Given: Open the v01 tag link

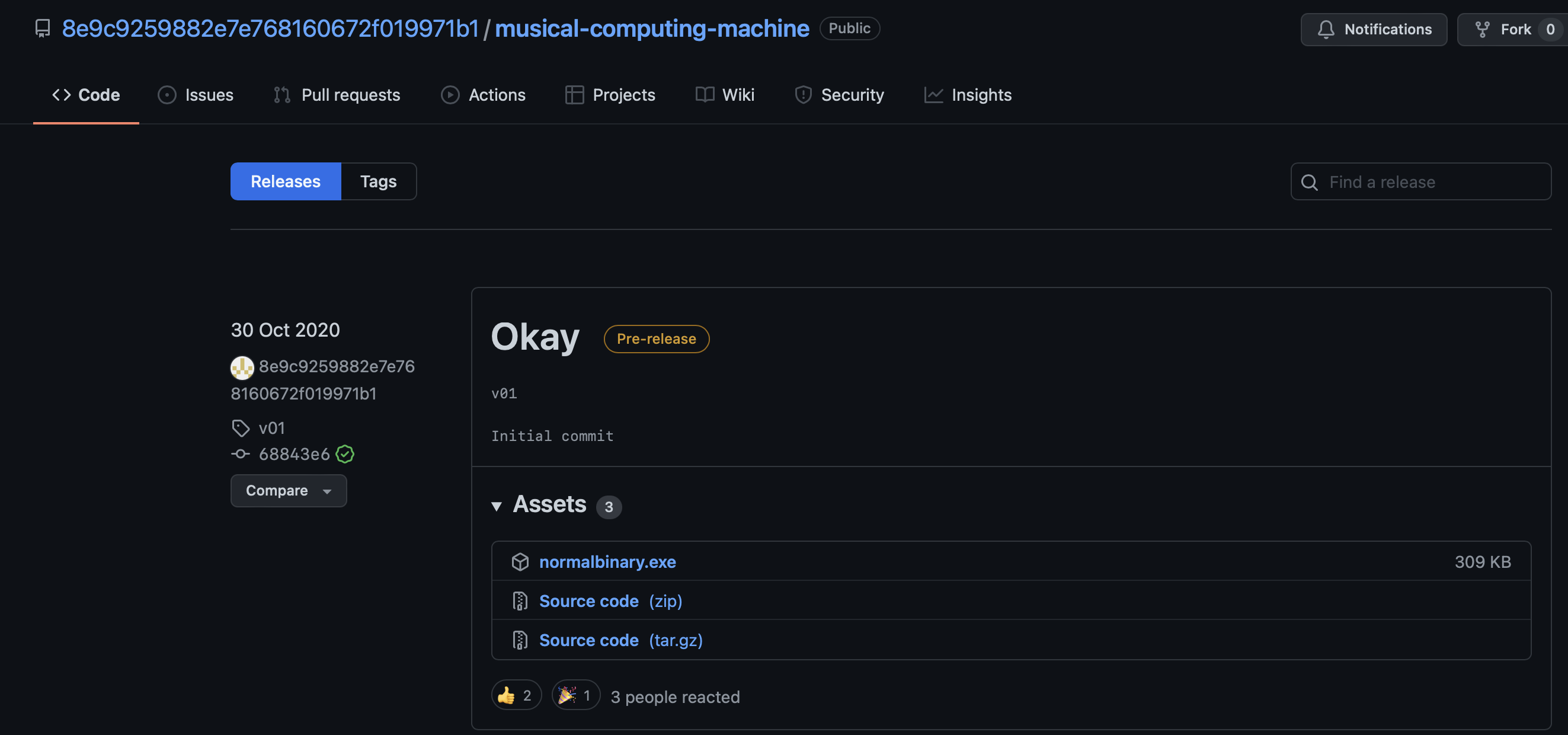Looking at the screenshot, I should tap(271, 428).
